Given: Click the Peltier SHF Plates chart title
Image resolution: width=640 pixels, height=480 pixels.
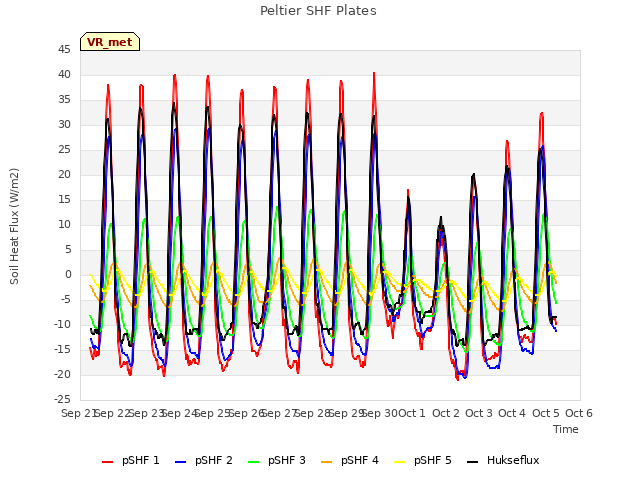Looking at the screenshot, I should point(318,11).
